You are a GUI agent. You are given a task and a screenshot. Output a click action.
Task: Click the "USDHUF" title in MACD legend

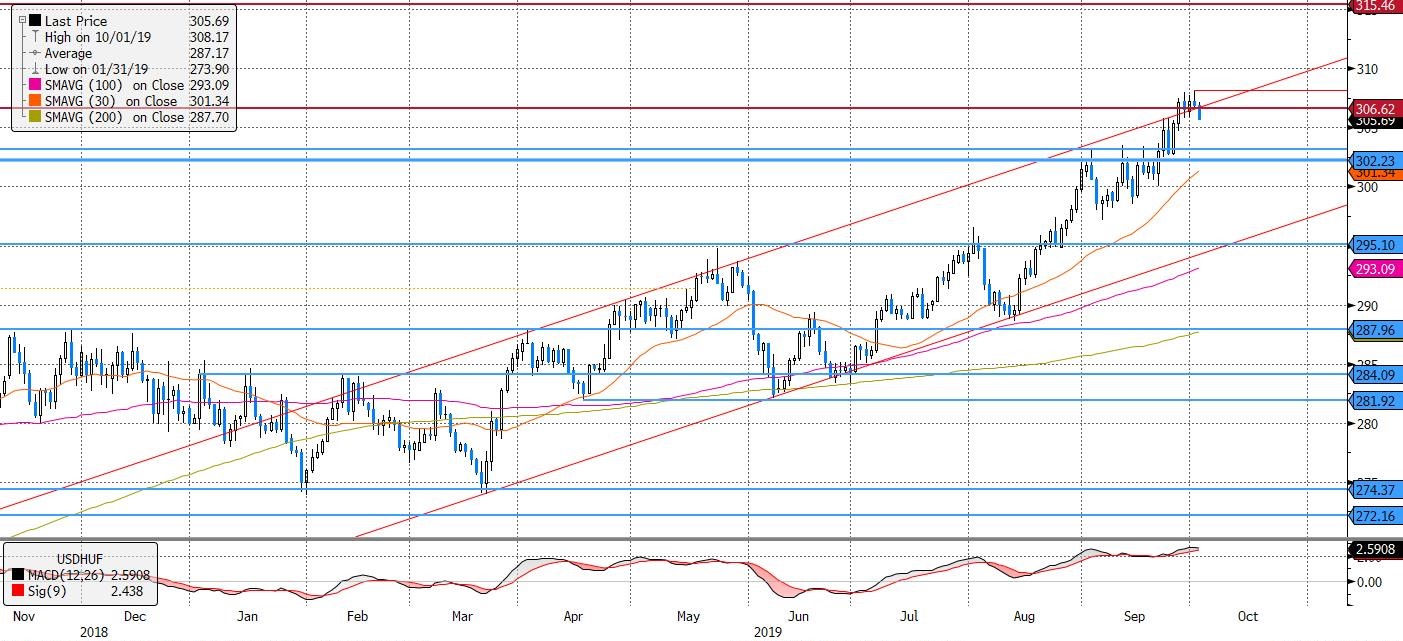tap(80, 559)
